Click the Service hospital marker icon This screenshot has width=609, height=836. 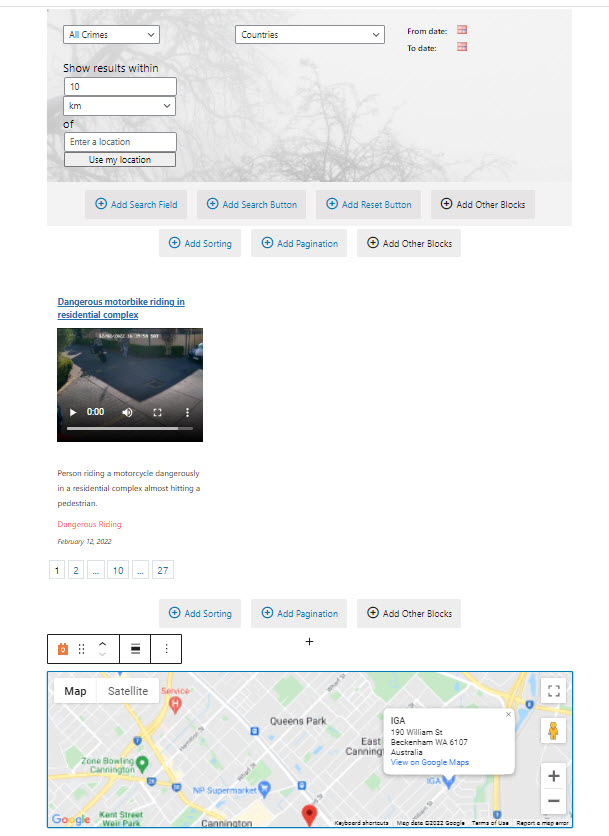coord(175,705)
